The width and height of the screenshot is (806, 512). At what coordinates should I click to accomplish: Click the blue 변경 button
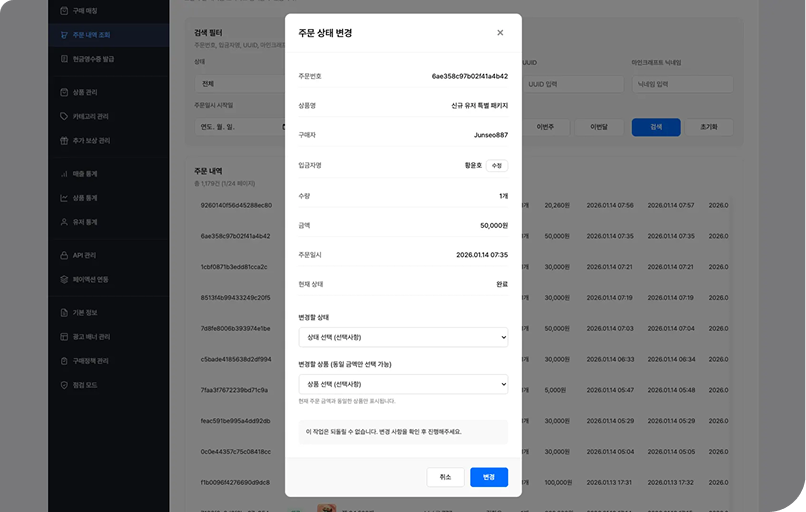(x=489, y=477)
